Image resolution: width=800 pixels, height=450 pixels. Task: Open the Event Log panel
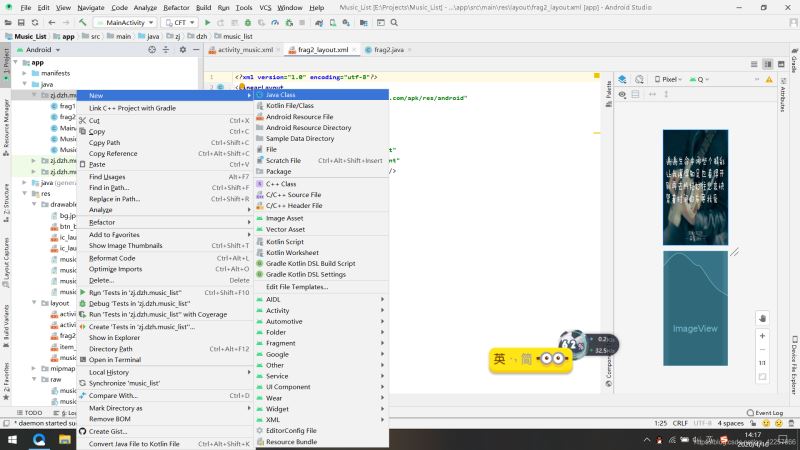(x=764, y=412)
